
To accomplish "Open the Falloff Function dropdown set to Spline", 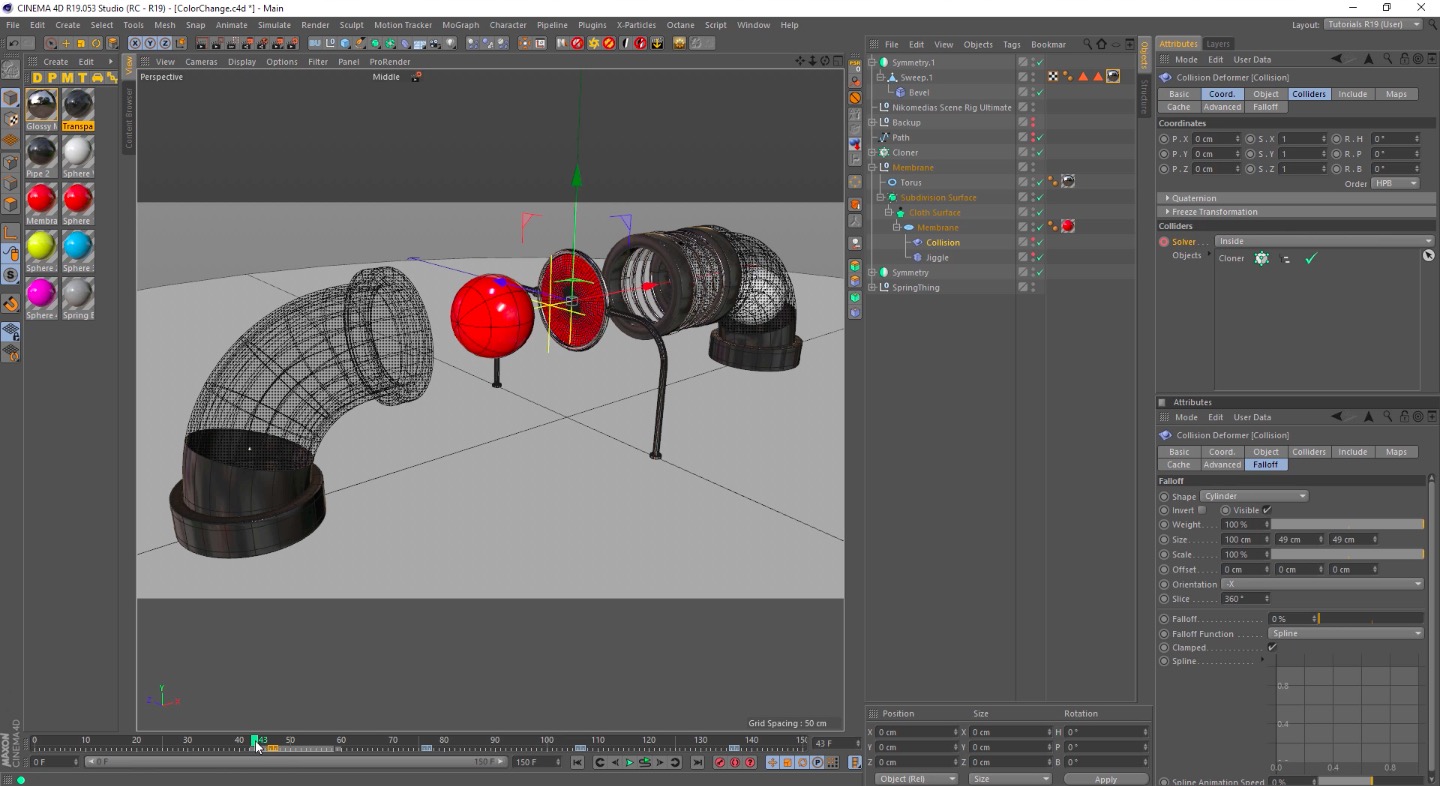I will (x=1346, y=633).
